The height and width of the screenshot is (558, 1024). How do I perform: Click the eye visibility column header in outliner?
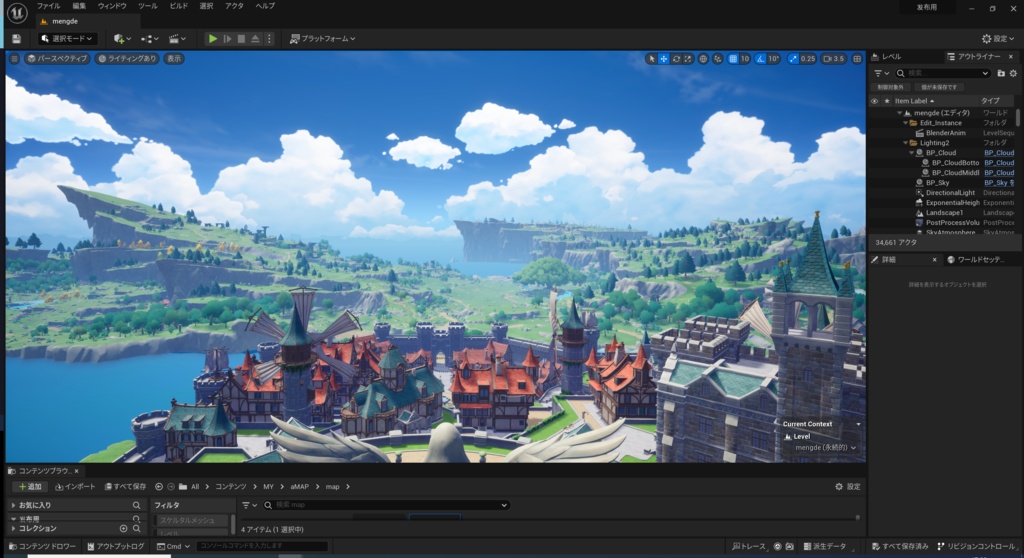pyautogui.click(x=874, y=101)
